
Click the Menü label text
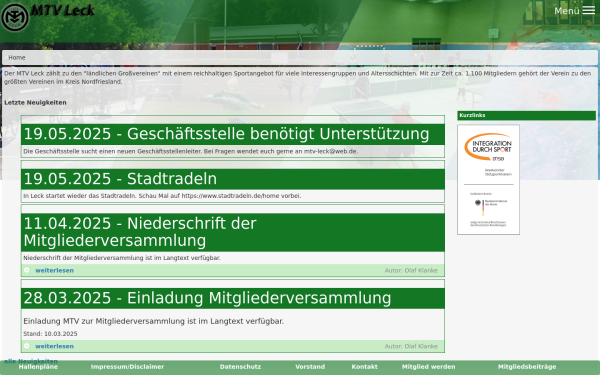coord(567,11)
